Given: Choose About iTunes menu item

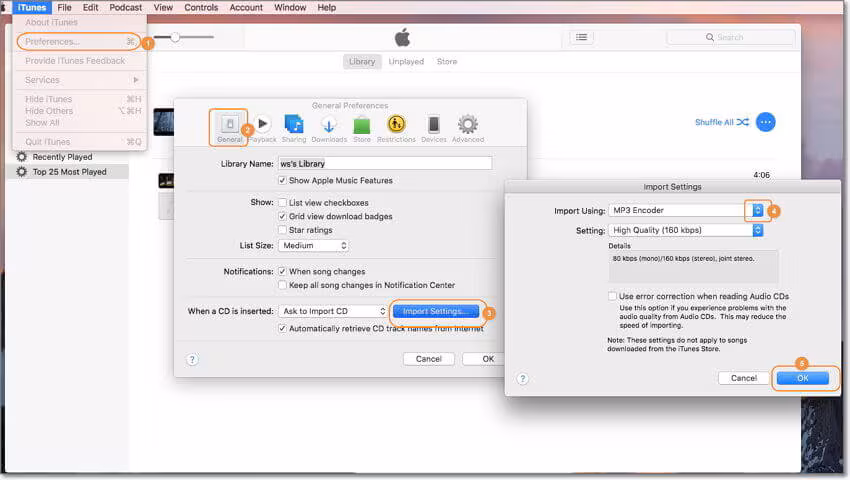Looking at the screenshot, I should coord(80,22).
